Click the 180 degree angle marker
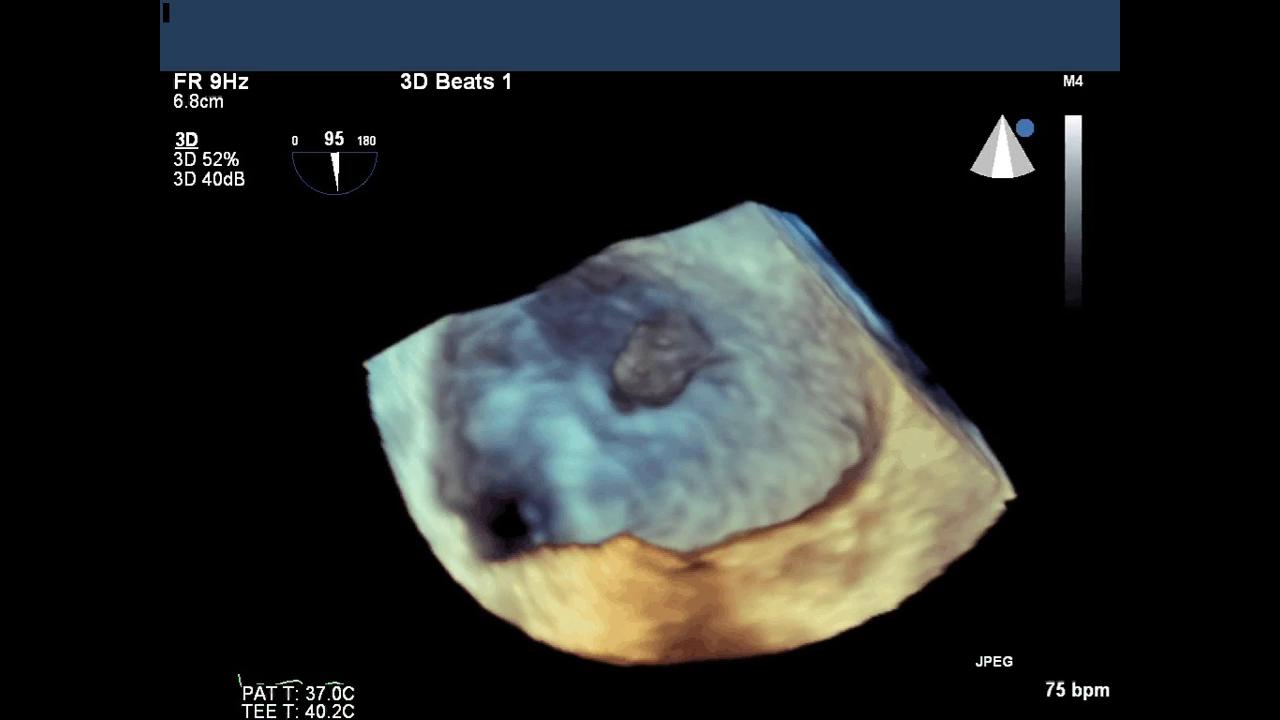 (x=366, y=141)
